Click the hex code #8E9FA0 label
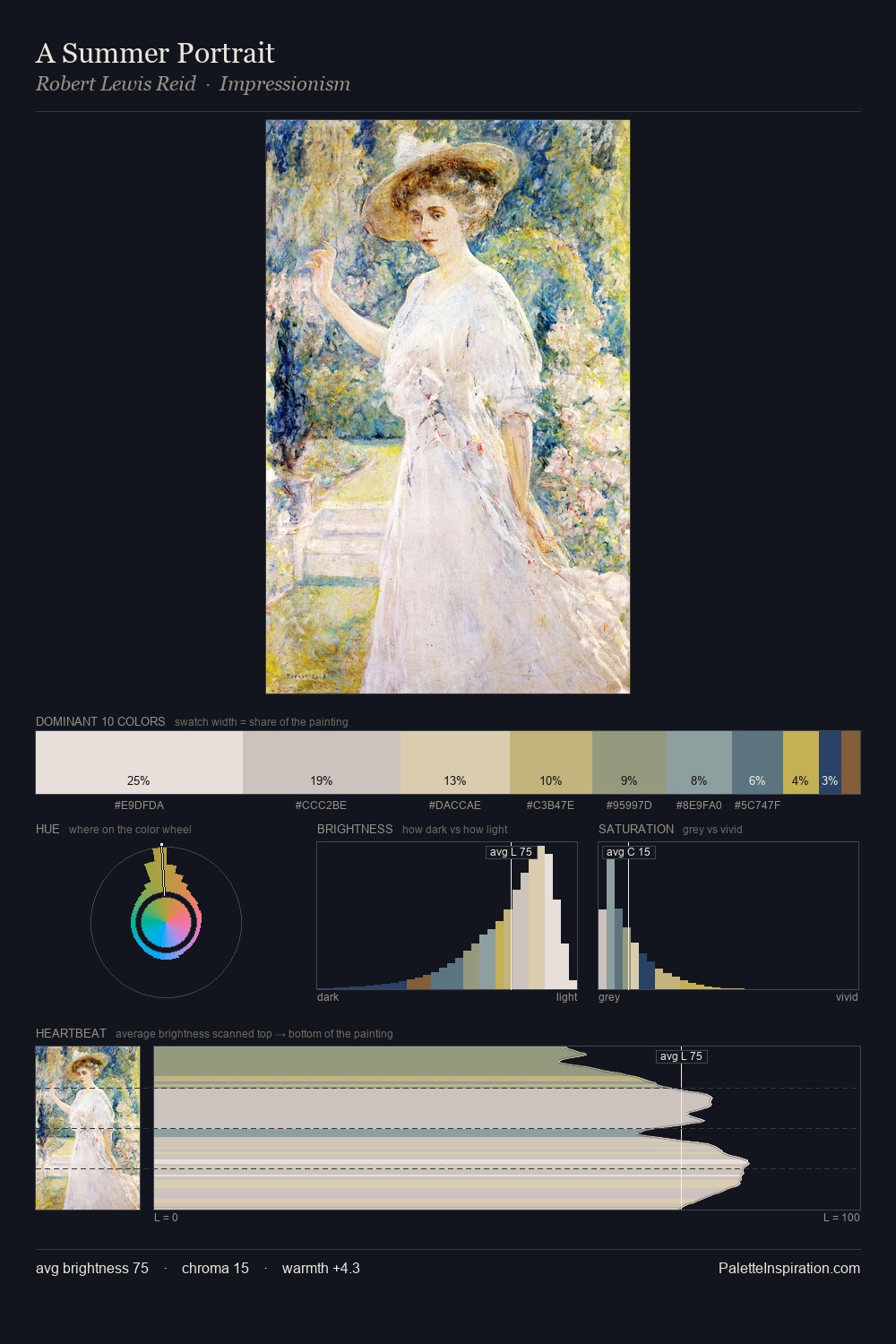This screenshot has height=1344, width=896. tap(699, 806)
